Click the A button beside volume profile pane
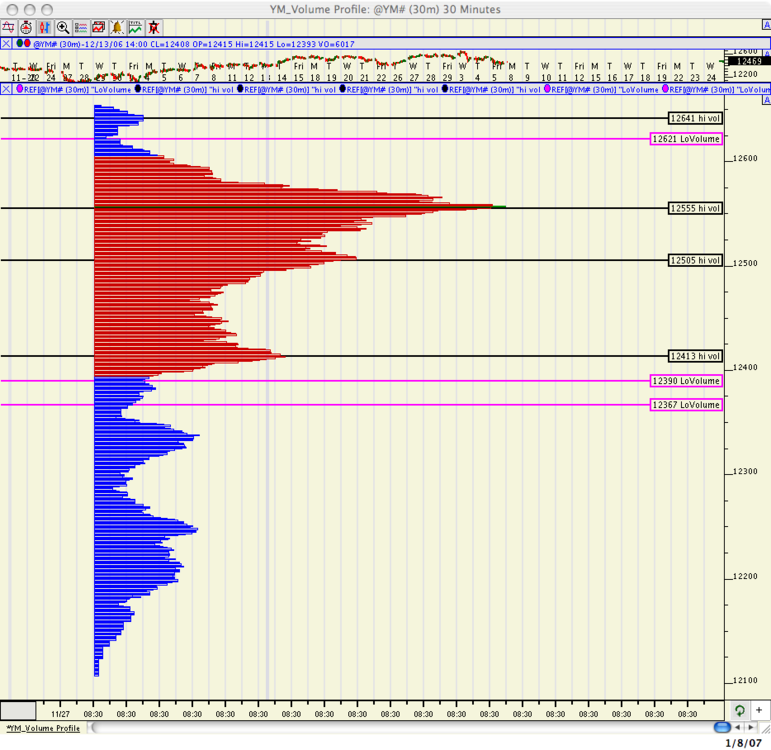Image resolution: width=771 pixels, height=750 pixels. pos(766,100)
